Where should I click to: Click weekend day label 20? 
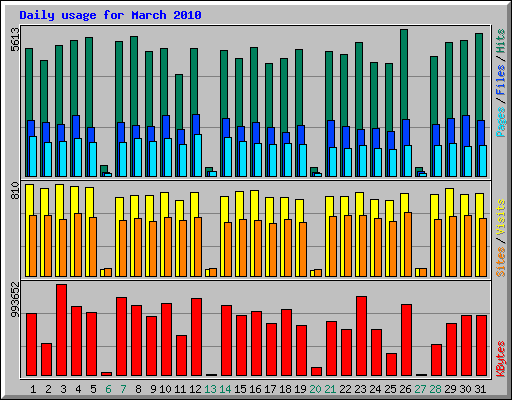click(315, 389)
